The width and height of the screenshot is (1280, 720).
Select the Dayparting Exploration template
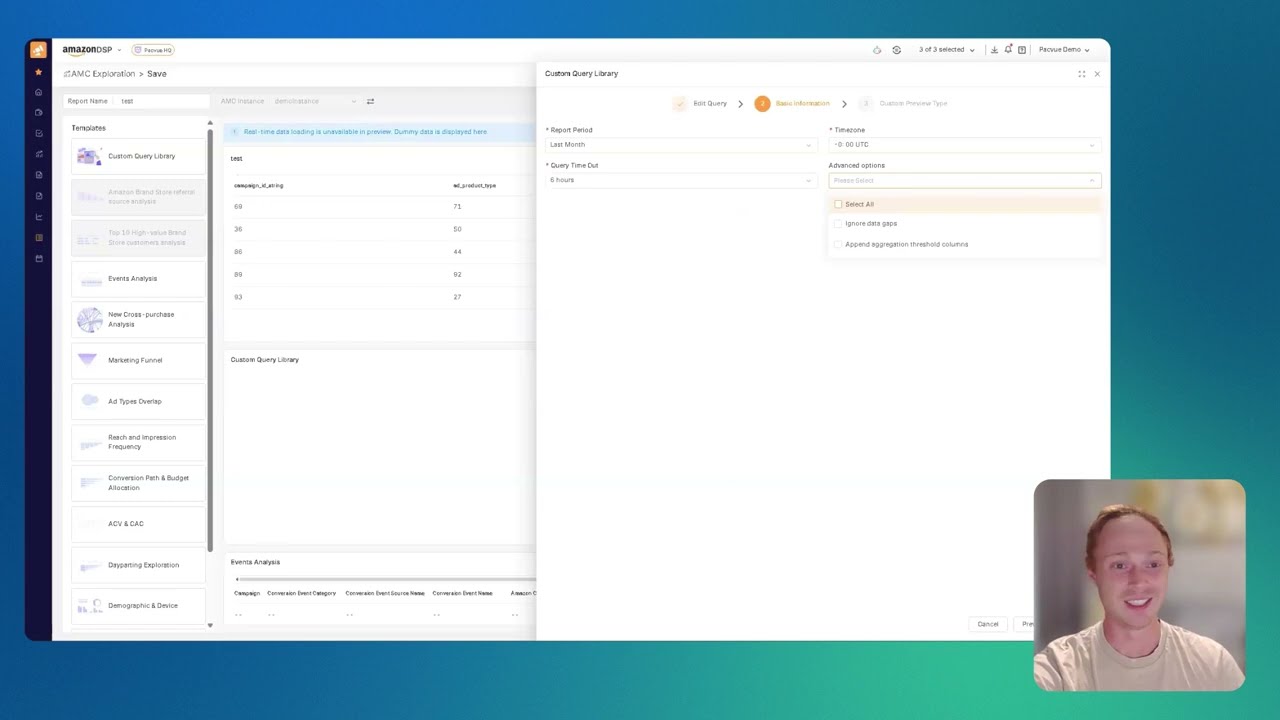tap(138, 565)
